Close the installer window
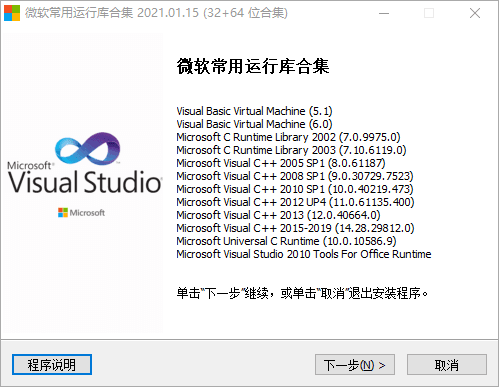The image size is (499, 387). coord(475,13)
